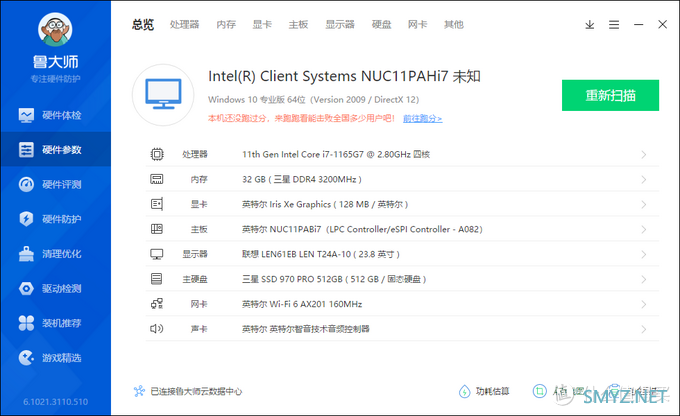Expand the Iris Xe Graphics row chevron

[x=644, y=204]
